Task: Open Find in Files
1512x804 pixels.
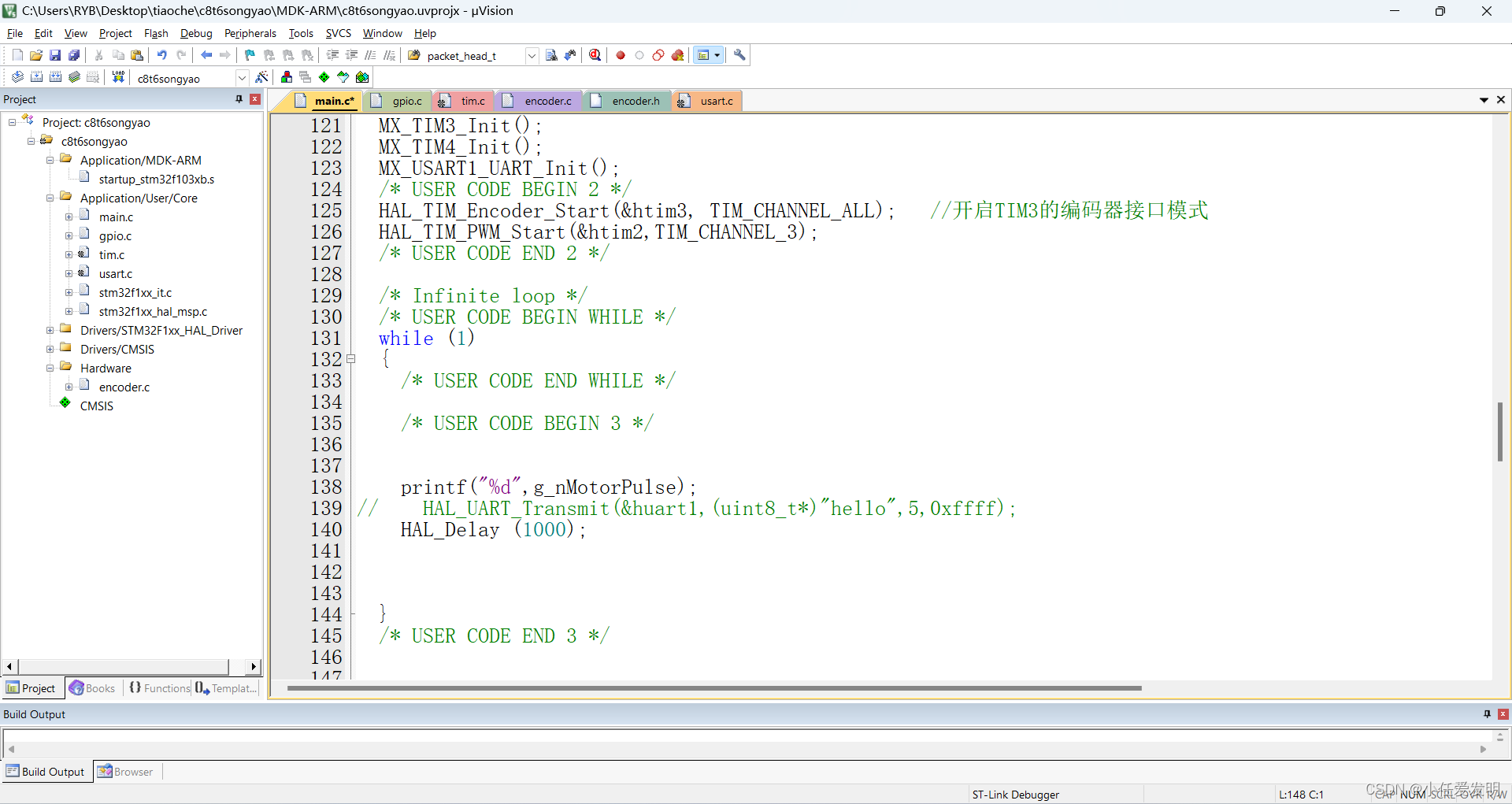Action: point(550,55)
